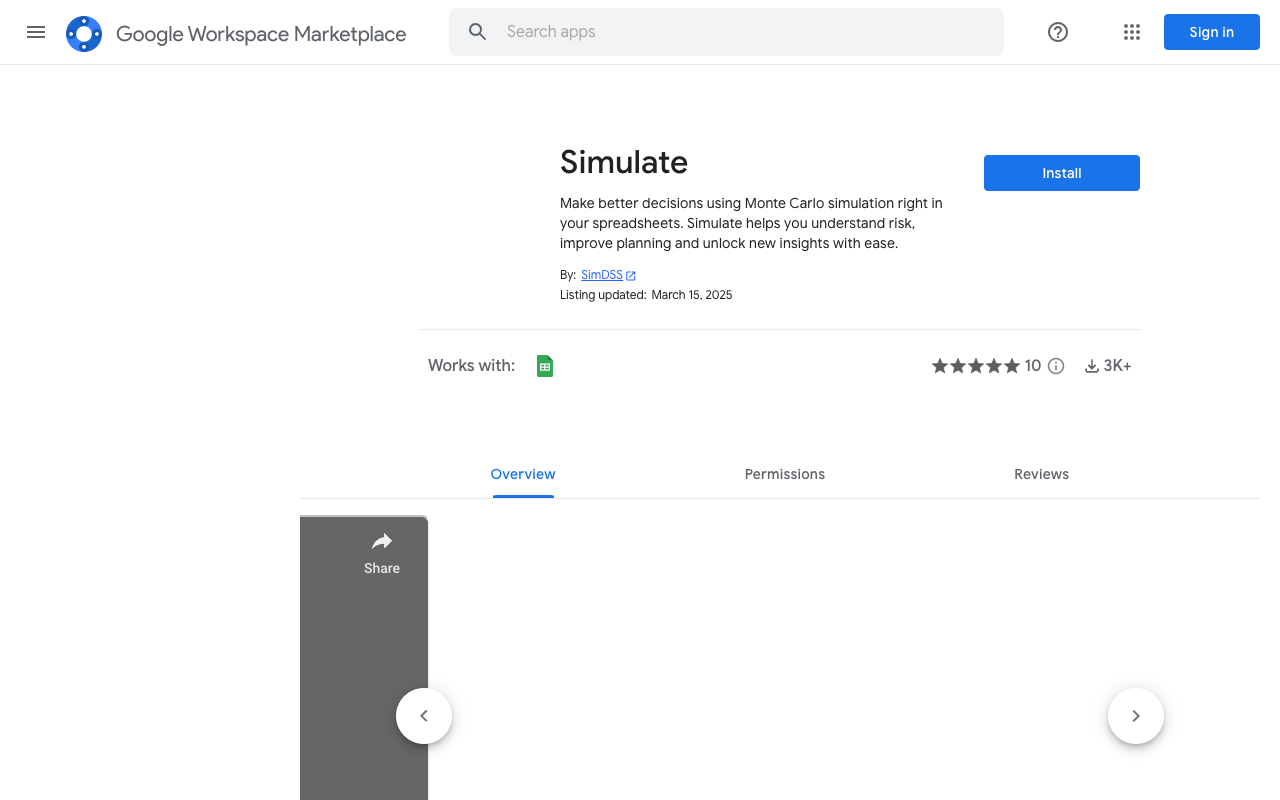
Task: Open the SimDSS developer link
Action: coord(602,275)
